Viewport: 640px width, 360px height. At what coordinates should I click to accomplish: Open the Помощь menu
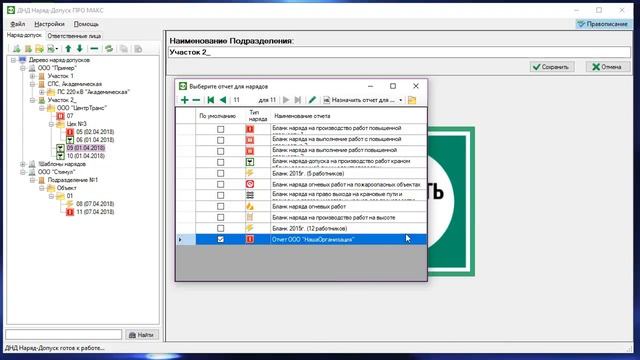click(x=86, y=24)
